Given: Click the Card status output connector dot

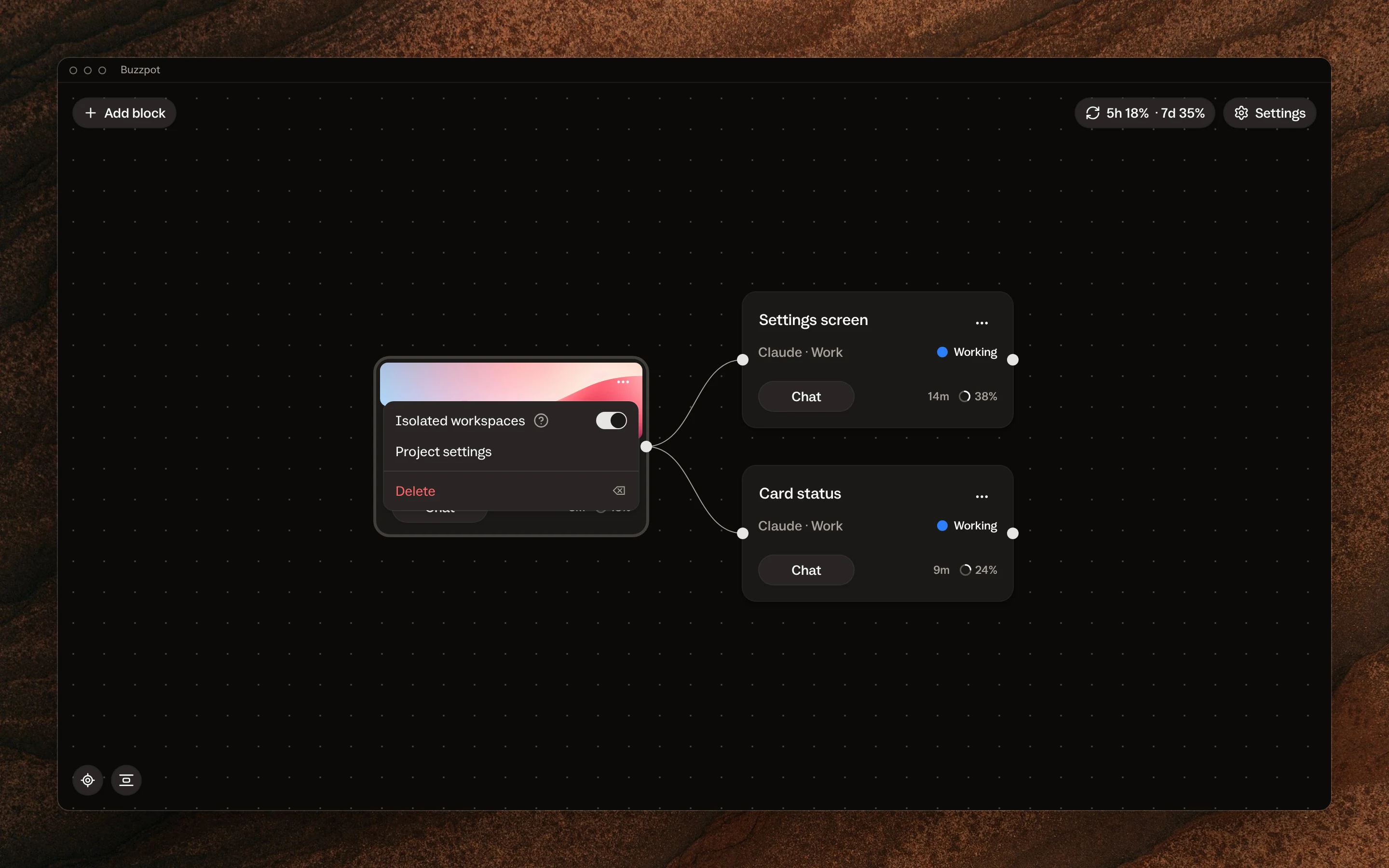Looking at the screenshot, I should (x=1013, y=533).
